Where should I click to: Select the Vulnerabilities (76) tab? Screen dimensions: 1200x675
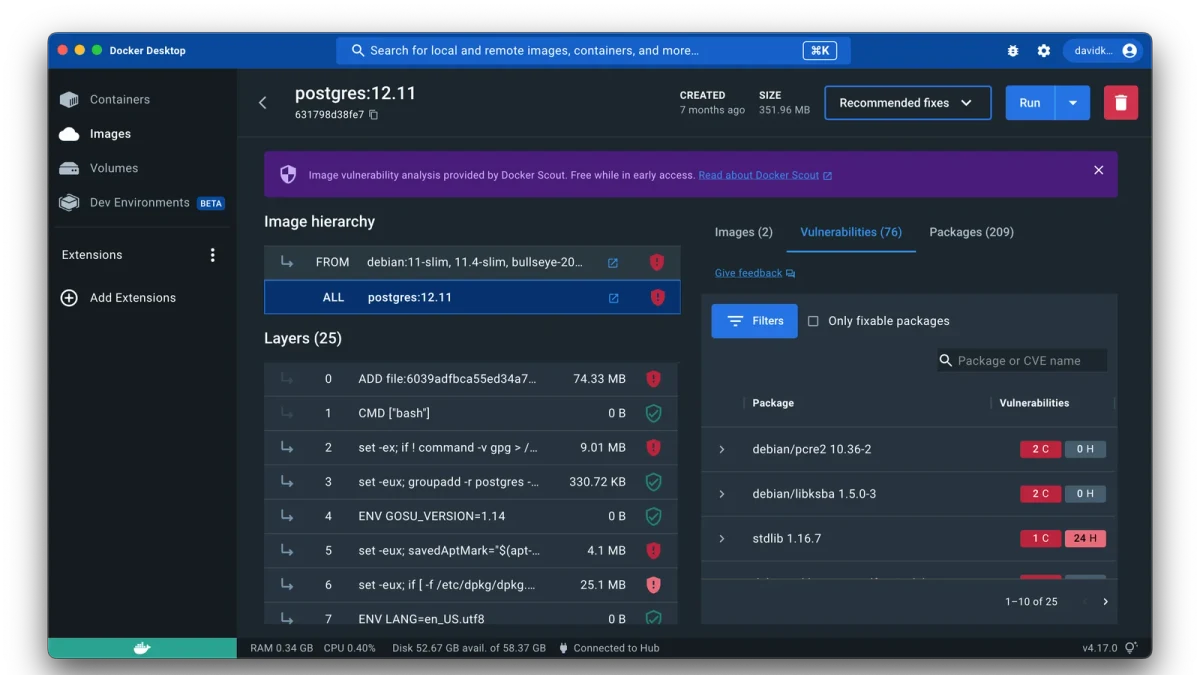pyautogui.click(x=851, y=232)
